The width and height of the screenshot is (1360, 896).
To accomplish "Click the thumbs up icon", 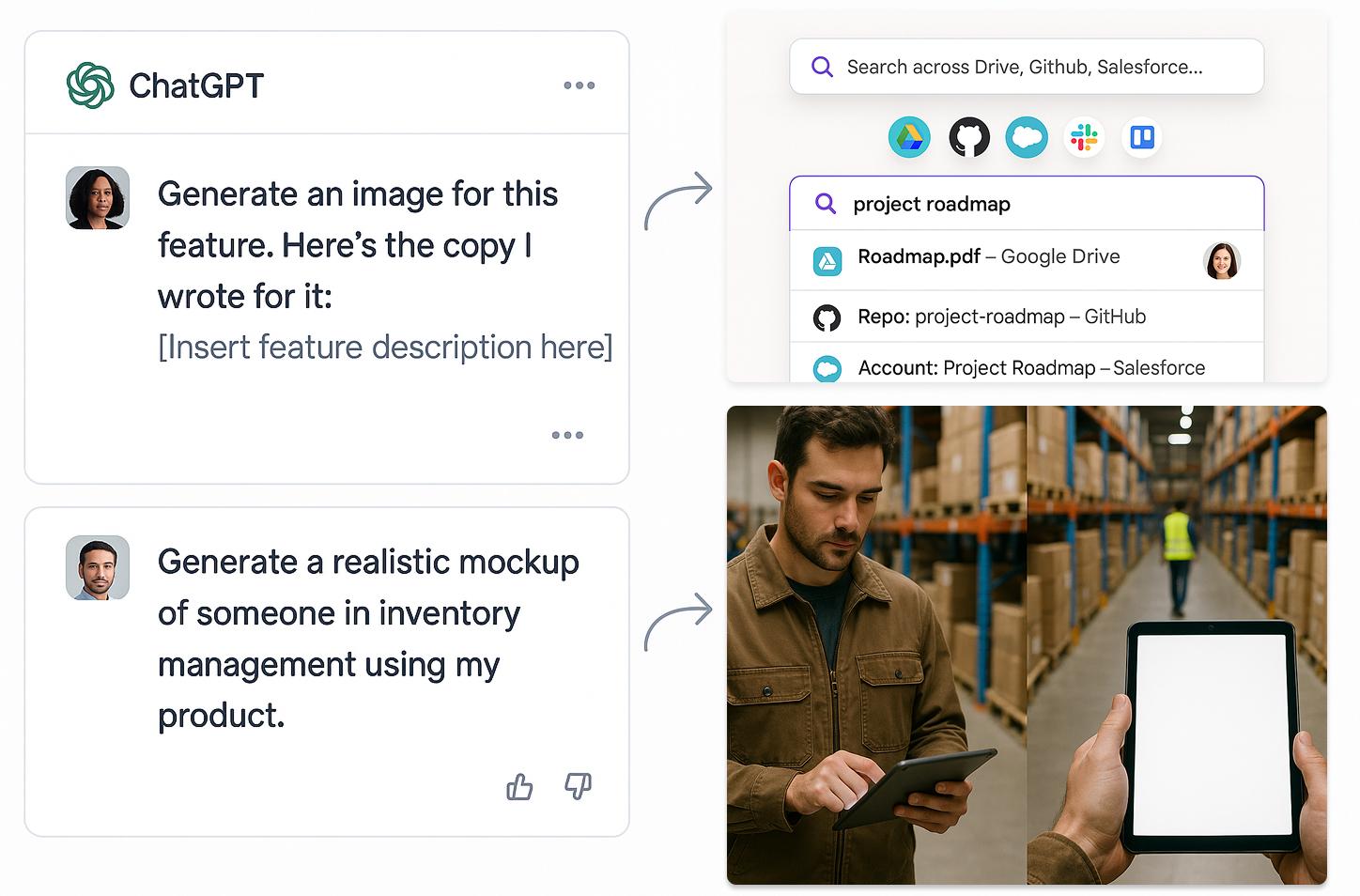I will 519,786.
